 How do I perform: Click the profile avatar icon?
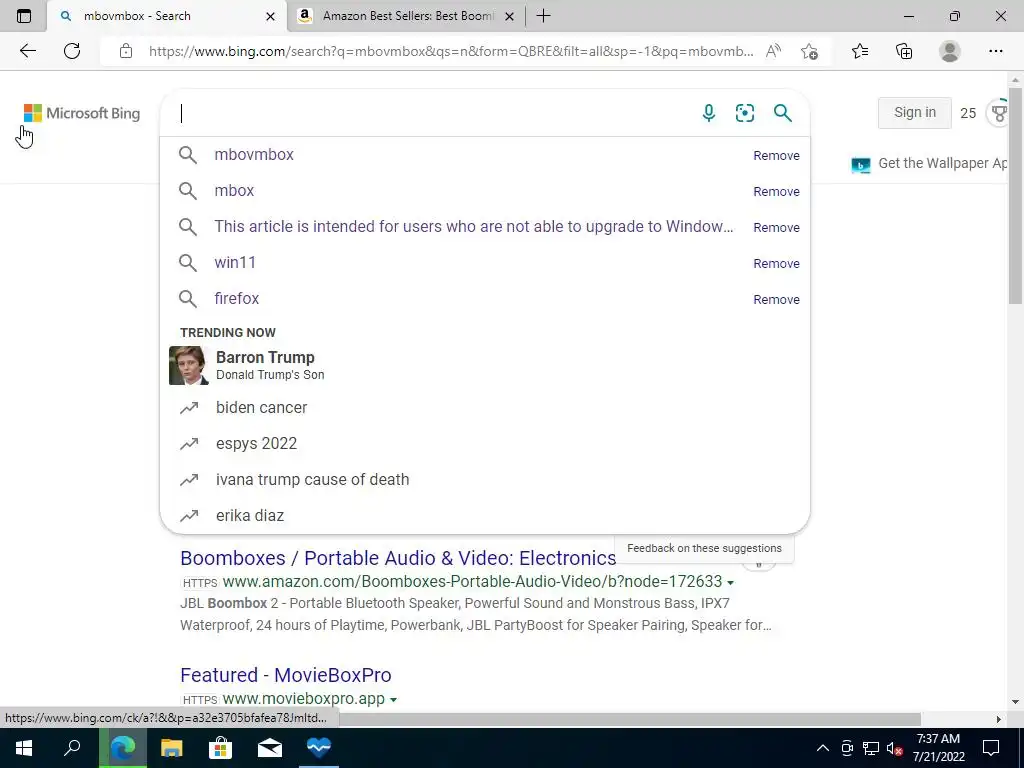point(950,51)
